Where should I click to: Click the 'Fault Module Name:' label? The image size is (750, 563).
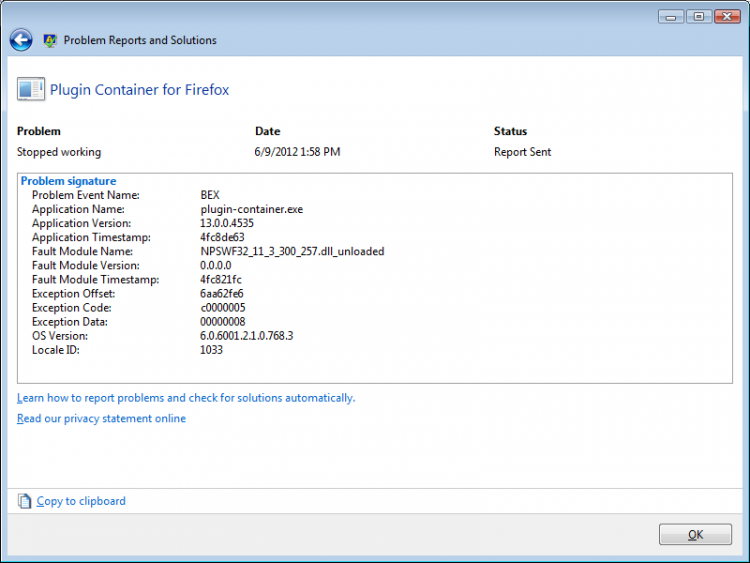(x=82, y=251)
